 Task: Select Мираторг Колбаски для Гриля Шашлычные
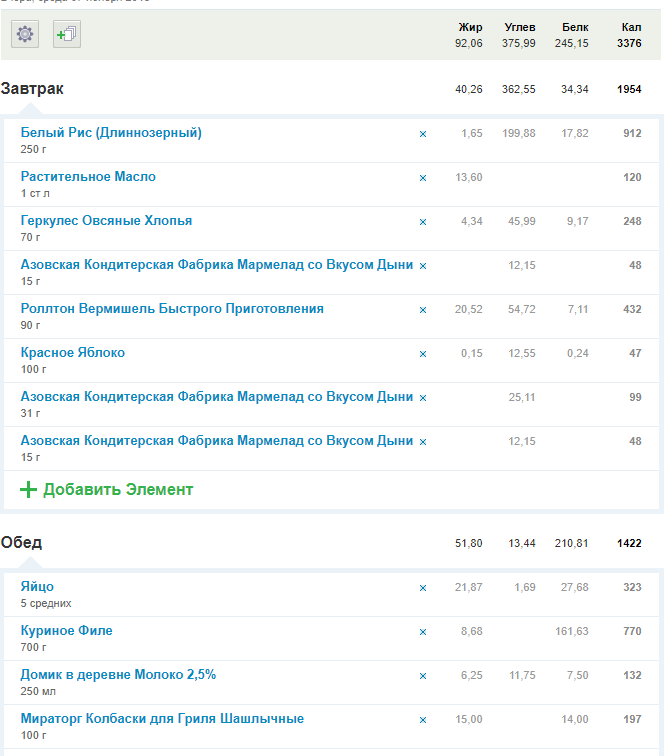162,719
